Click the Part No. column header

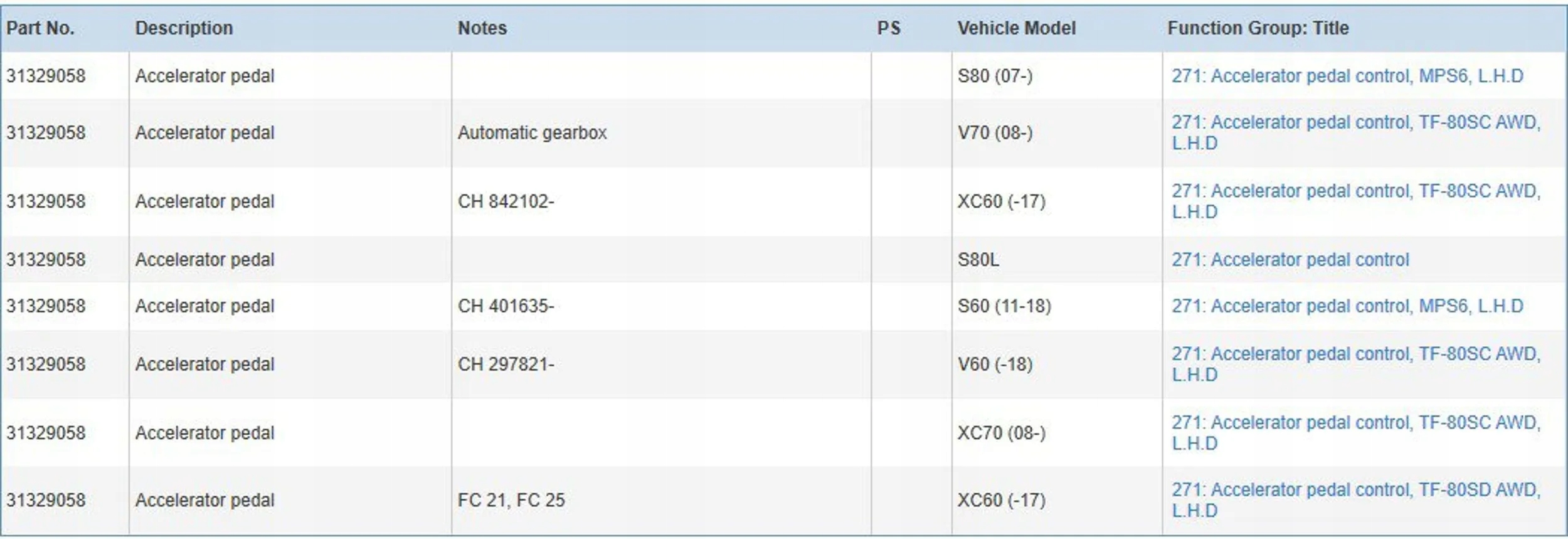(40, 28)
